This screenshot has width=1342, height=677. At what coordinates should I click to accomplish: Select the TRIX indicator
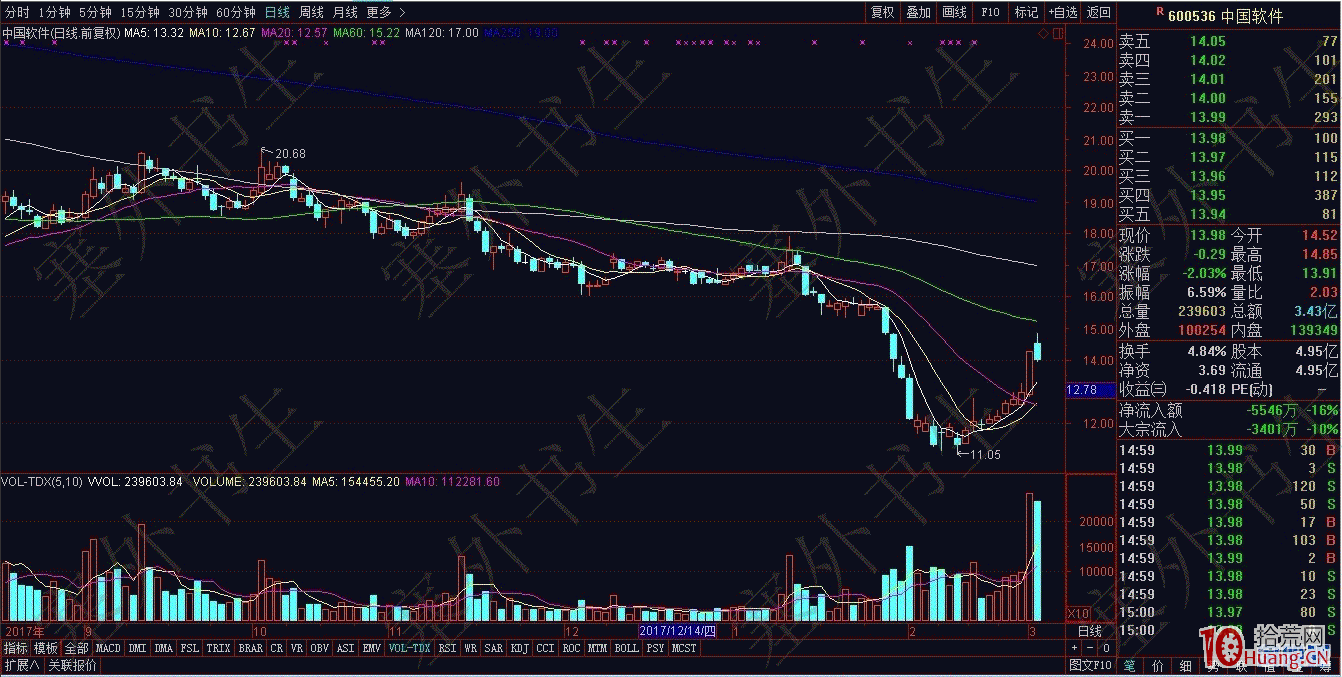click(218, 648)
